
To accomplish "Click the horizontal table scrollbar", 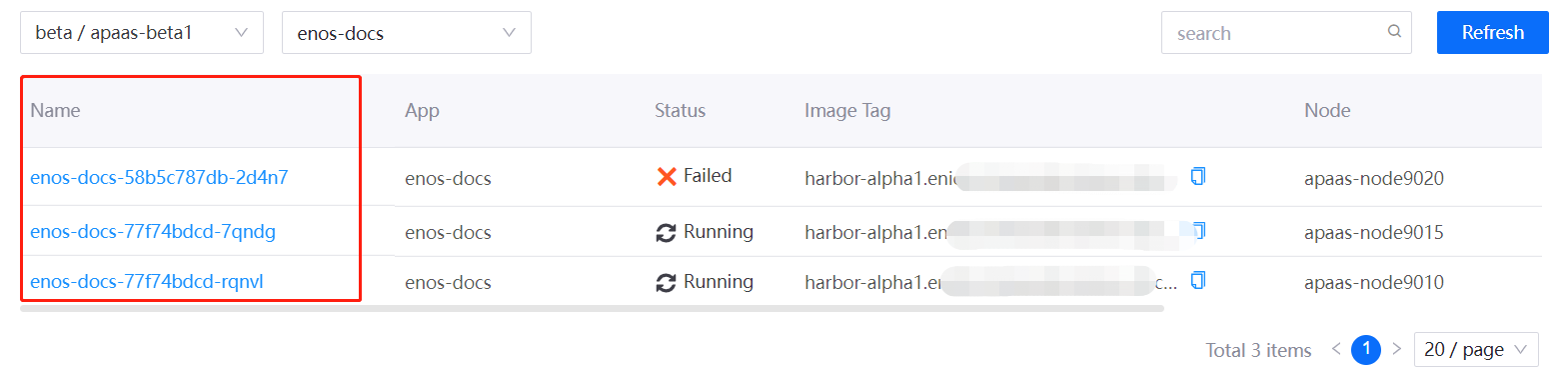I will 592,309.
